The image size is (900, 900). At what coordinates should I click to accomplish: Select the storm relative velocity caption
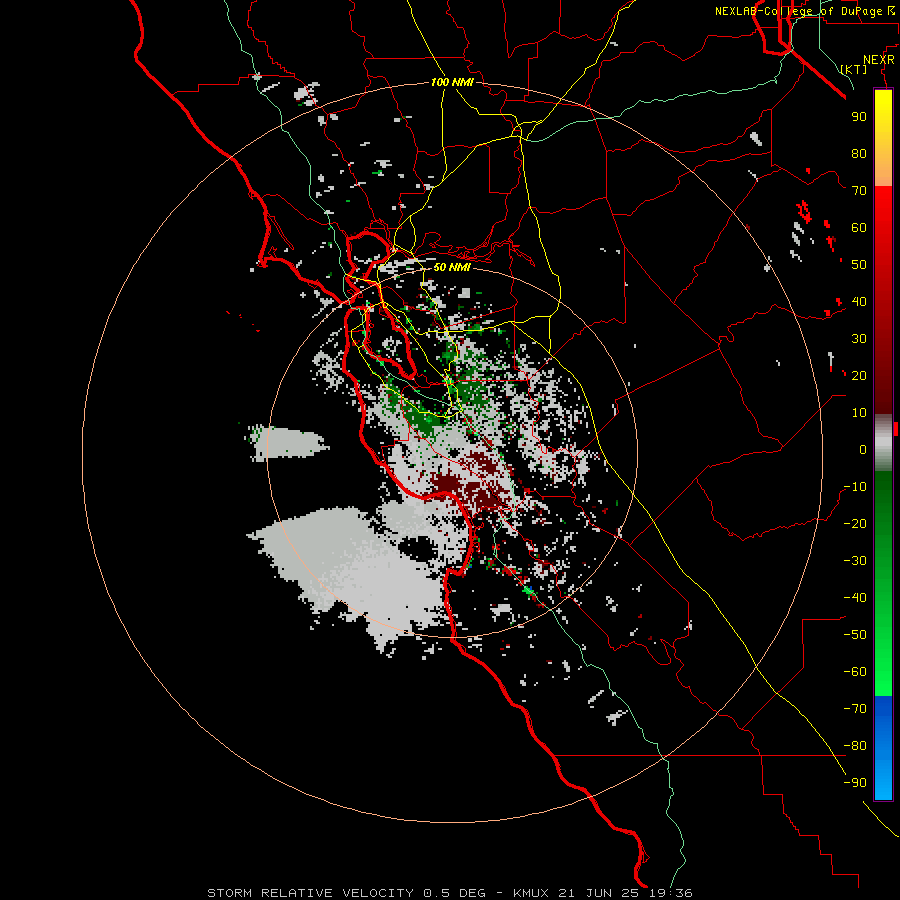[450, 893]
